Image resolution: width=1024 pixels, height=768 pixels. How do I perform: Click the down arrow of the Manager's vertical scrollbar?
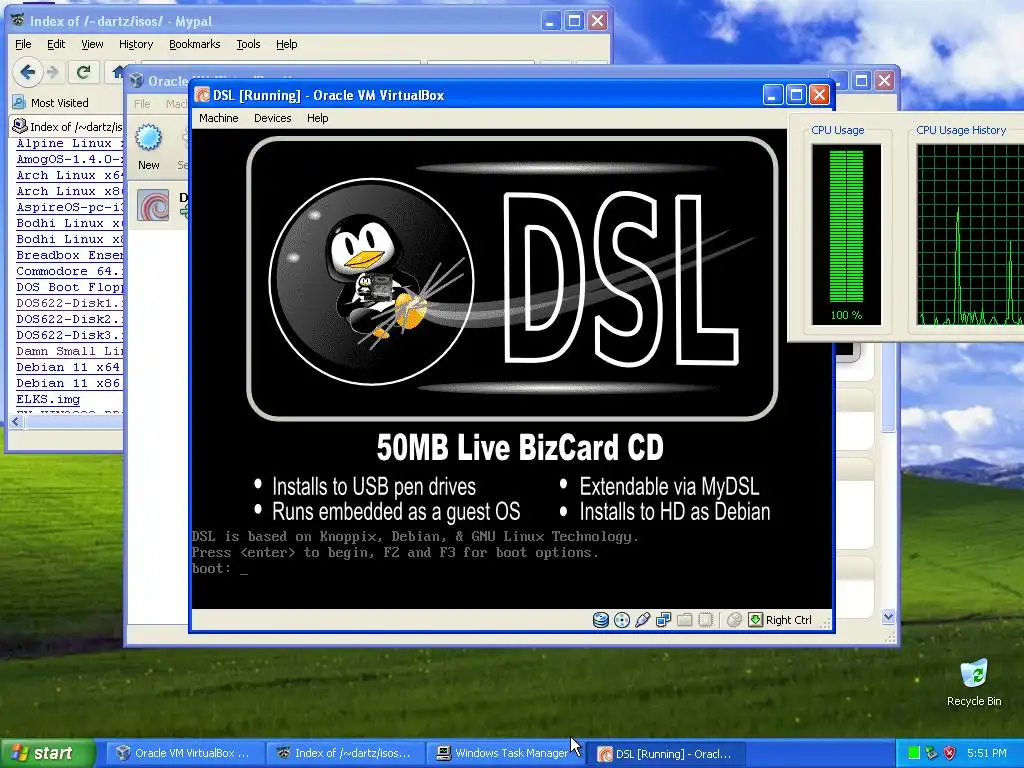[x=888, y=616]
